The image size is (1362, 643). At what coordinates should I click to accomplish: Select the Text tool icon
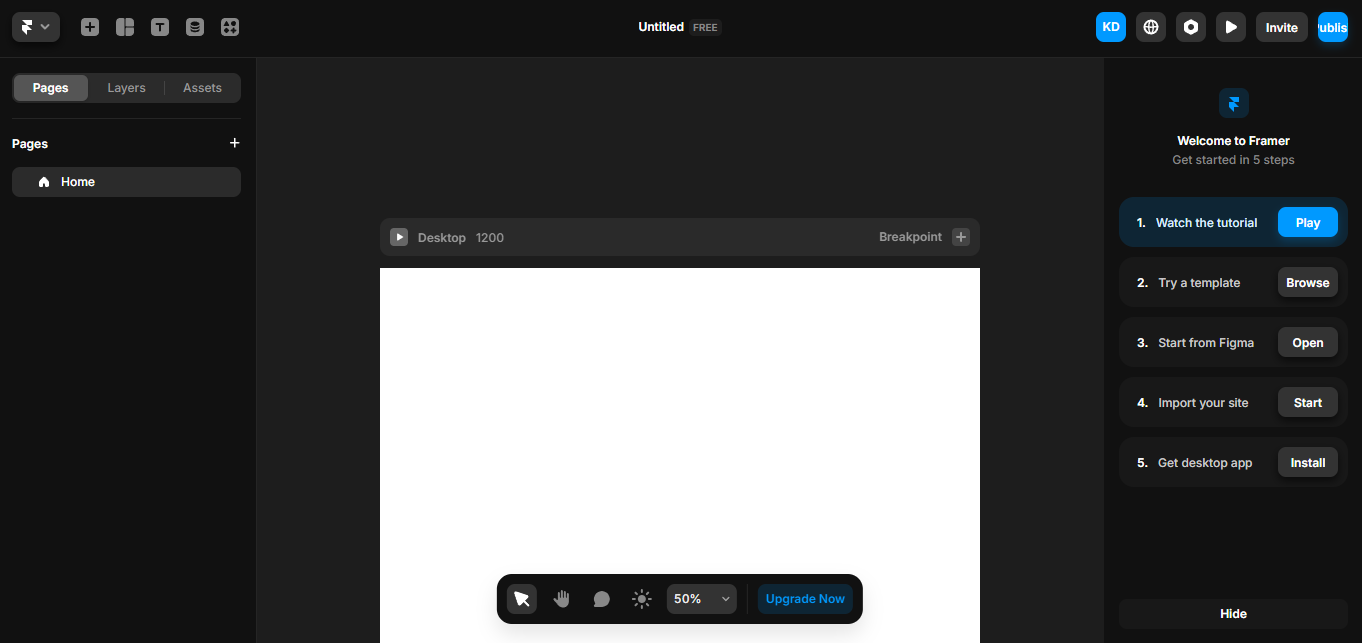pos(160,27)
